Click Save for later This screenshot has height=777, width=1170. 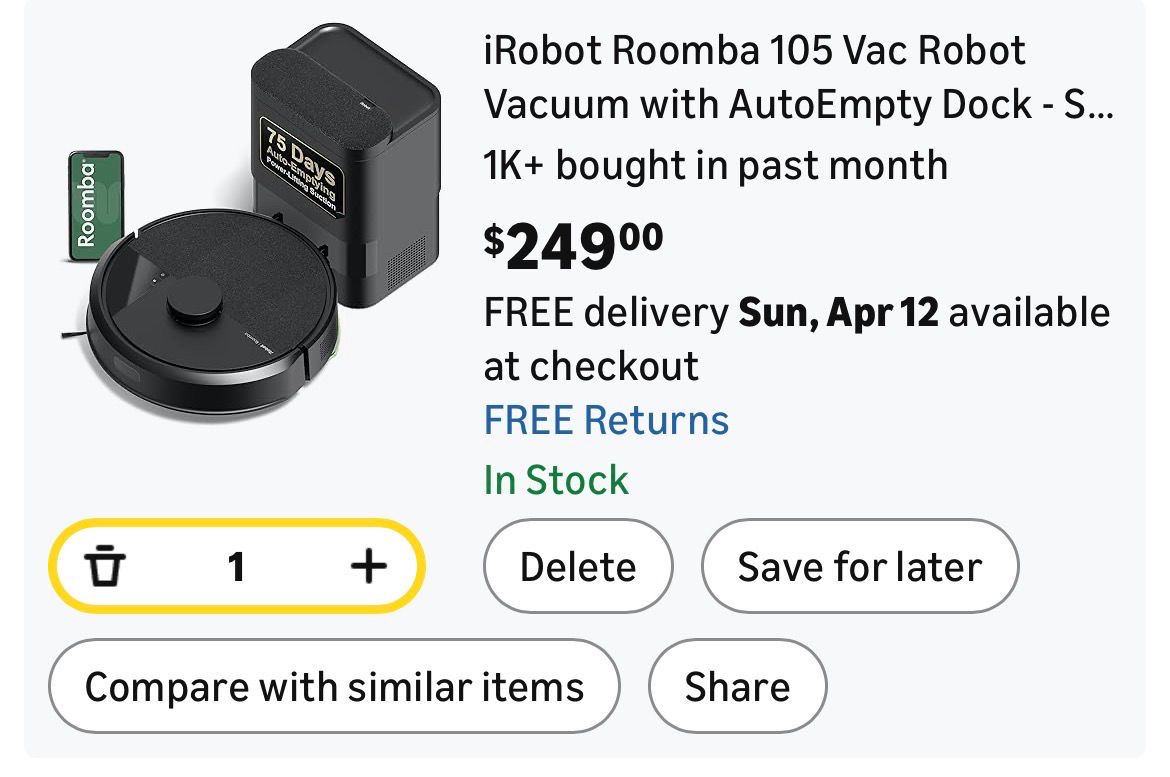859,567
